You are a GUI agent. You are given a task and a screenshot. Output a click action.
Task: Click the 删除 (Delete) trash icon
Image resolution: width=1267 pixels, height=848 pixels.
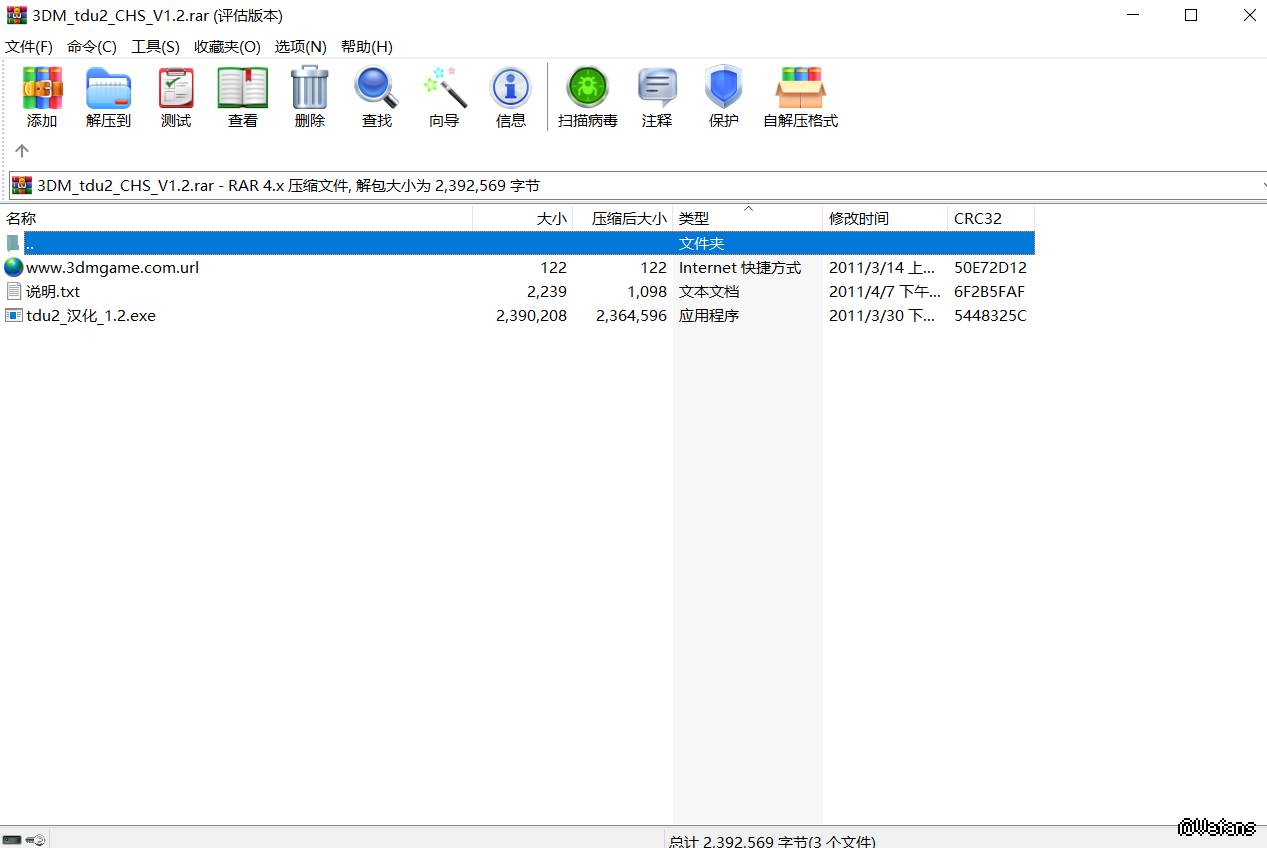[310, 96]
